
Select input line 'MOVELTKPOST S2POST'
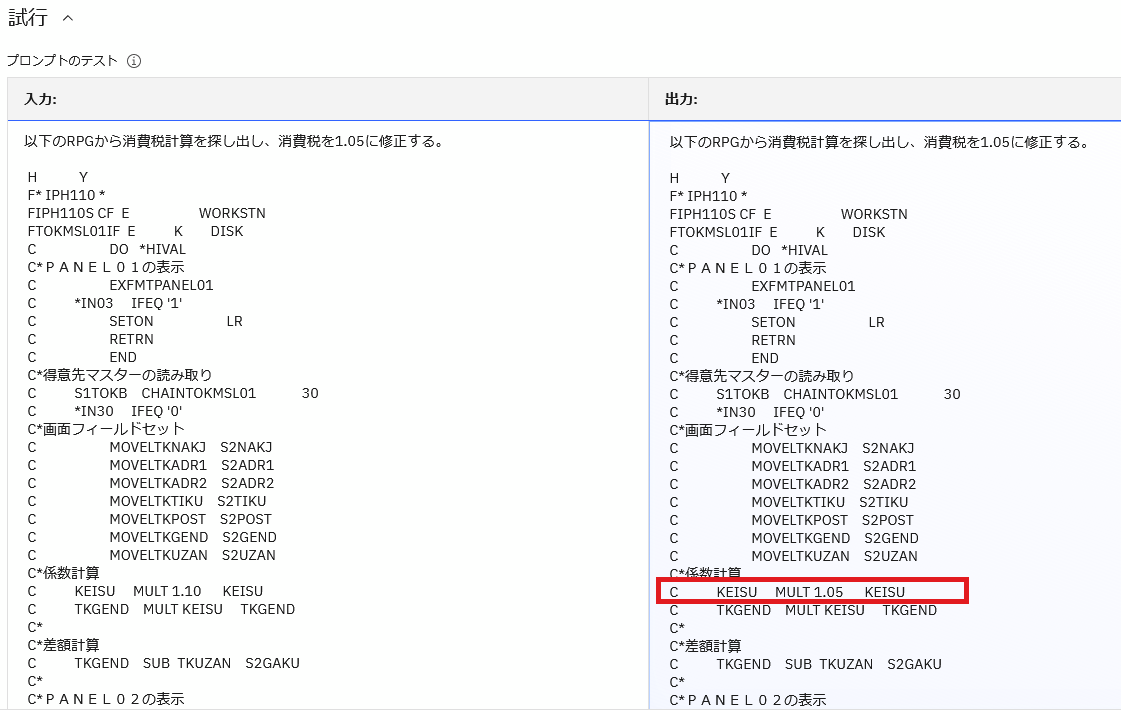(149, 520)
